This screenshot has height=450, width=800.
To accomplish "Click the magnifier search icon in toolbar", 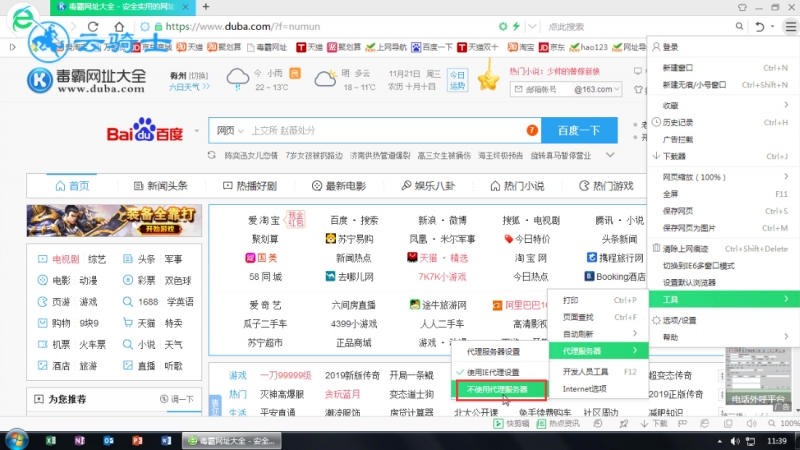I will [739, 27].
